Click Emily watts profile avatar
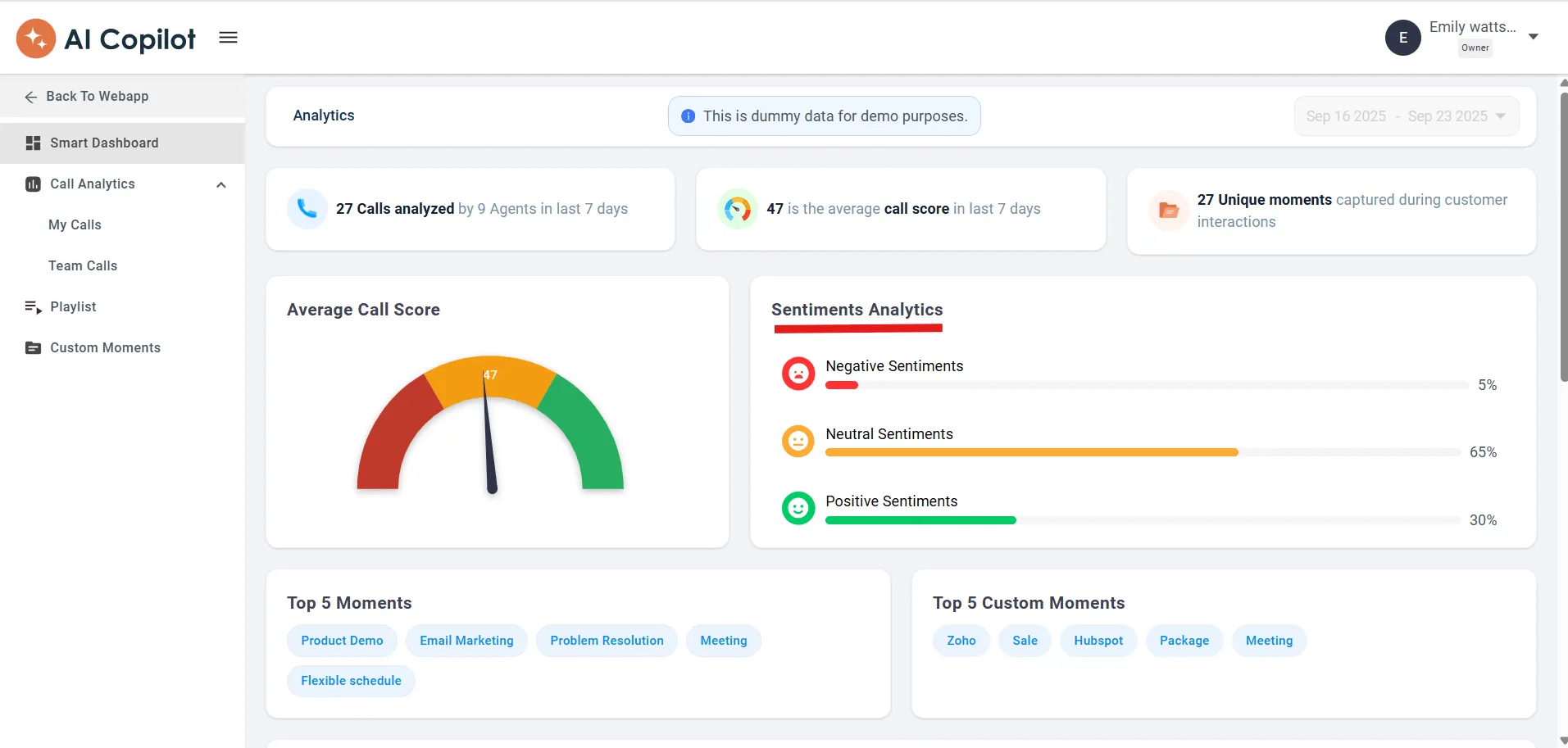This screenshot has width=1568, height=748. [1402, 37]
